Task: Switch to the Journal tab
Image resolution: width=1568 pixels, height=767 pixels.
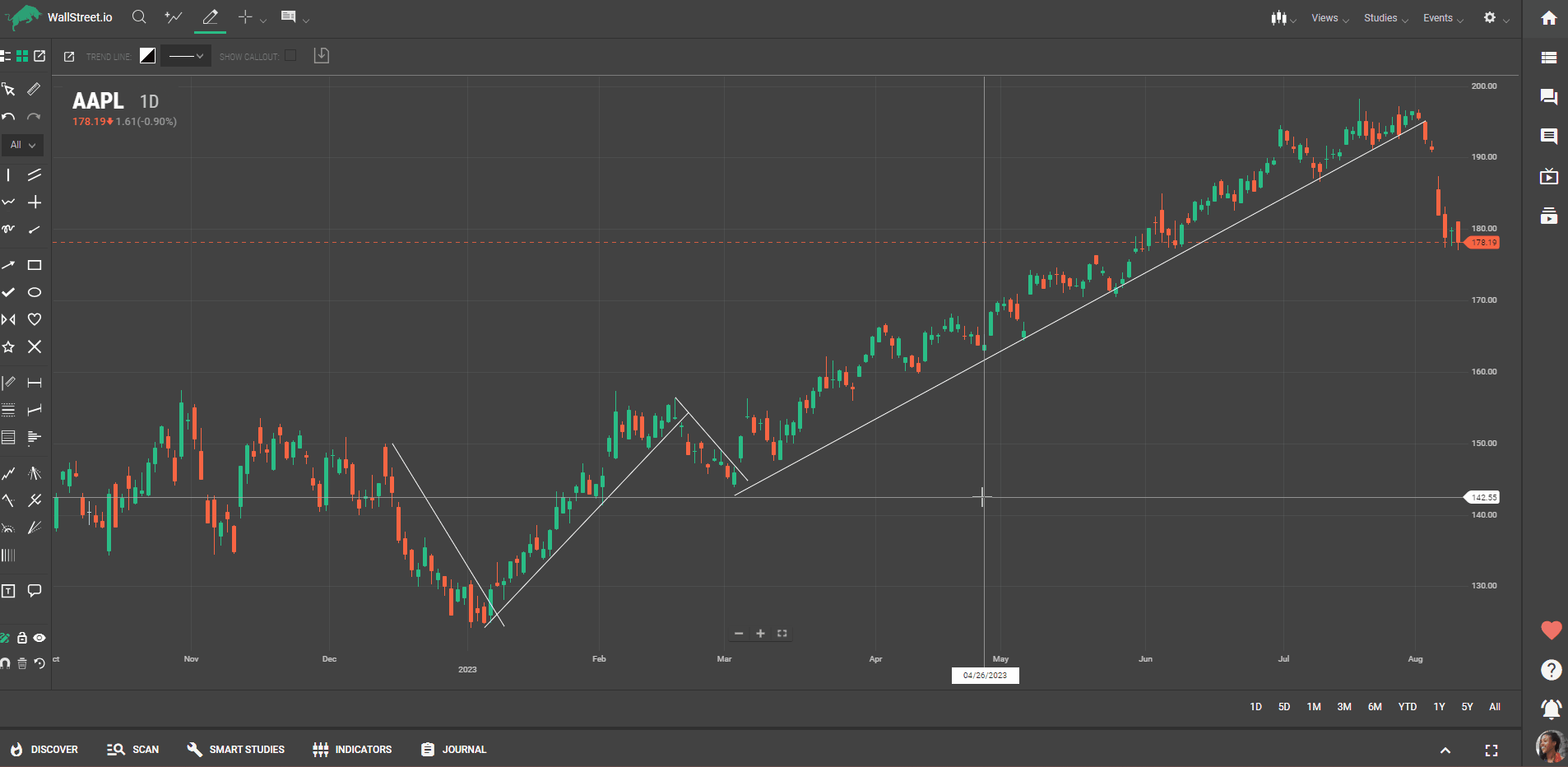Action: coord(454,750)
